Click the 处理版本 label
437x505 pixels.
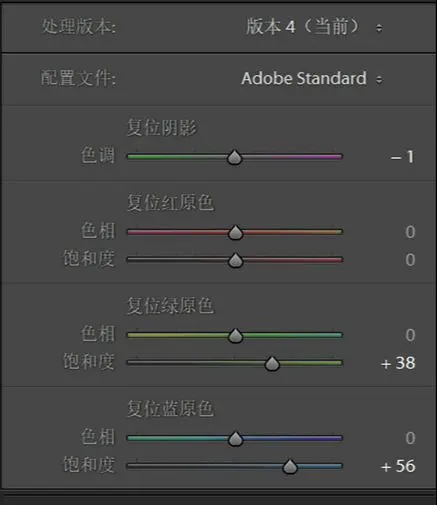pyautogui.click(x=79, y=26)
